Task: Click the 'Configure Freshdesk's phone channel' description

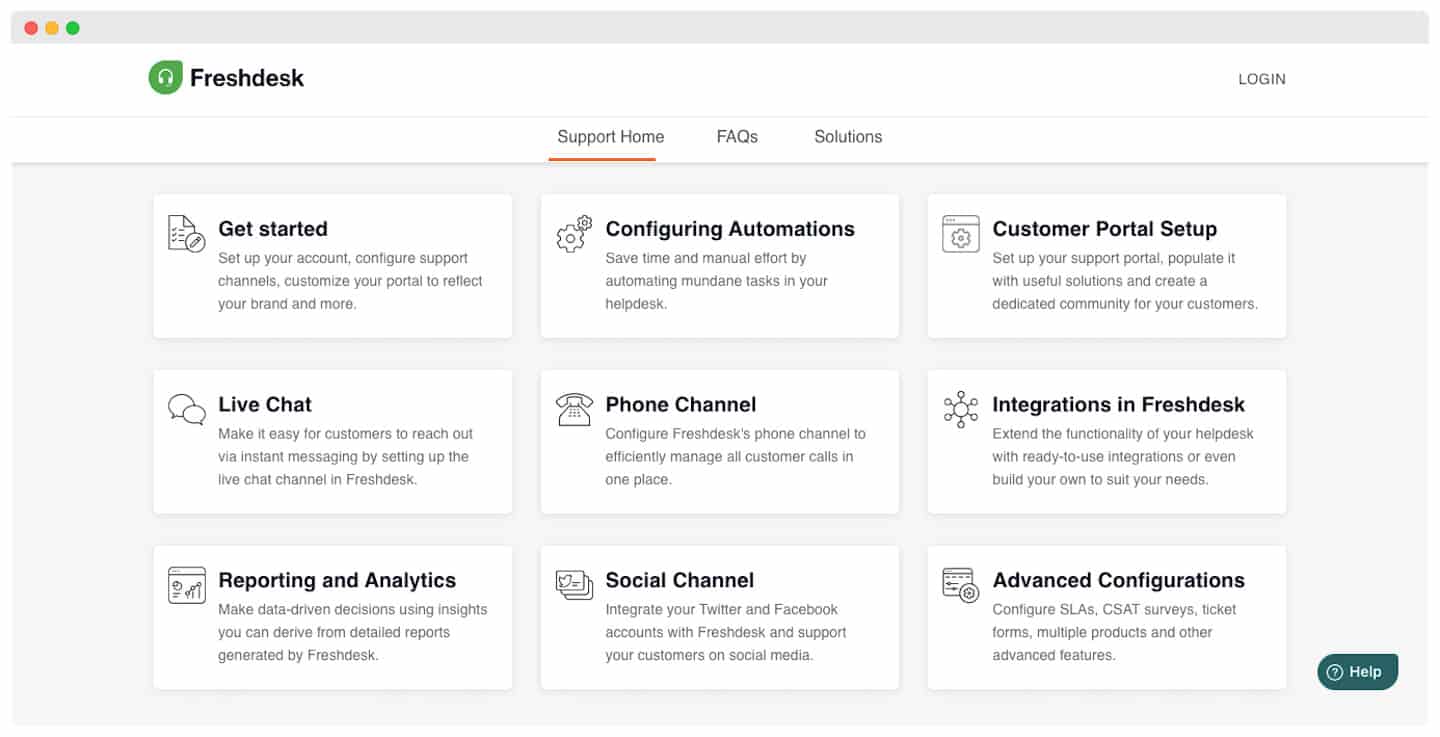Action: (736, 457)
